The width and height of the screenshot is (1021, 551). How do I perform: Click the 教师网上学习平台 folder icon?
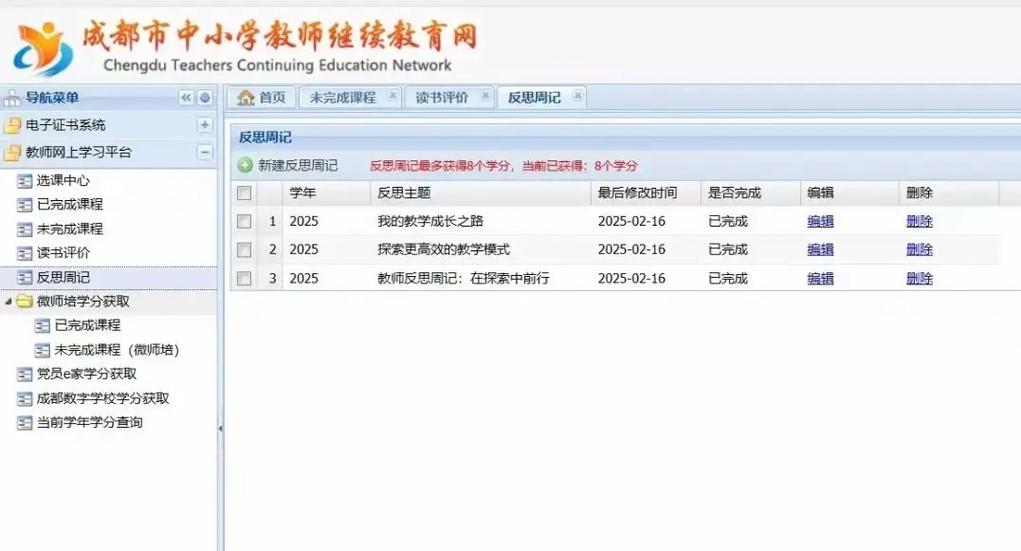[x=12, y=152]
